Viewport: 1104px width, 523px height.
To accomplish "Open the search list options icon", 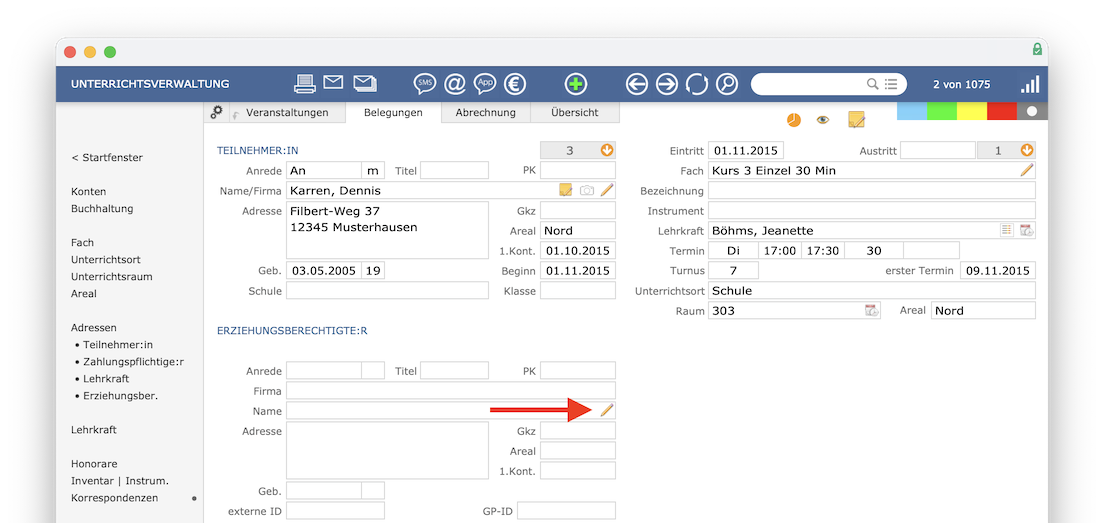I will tap(891, 84).
